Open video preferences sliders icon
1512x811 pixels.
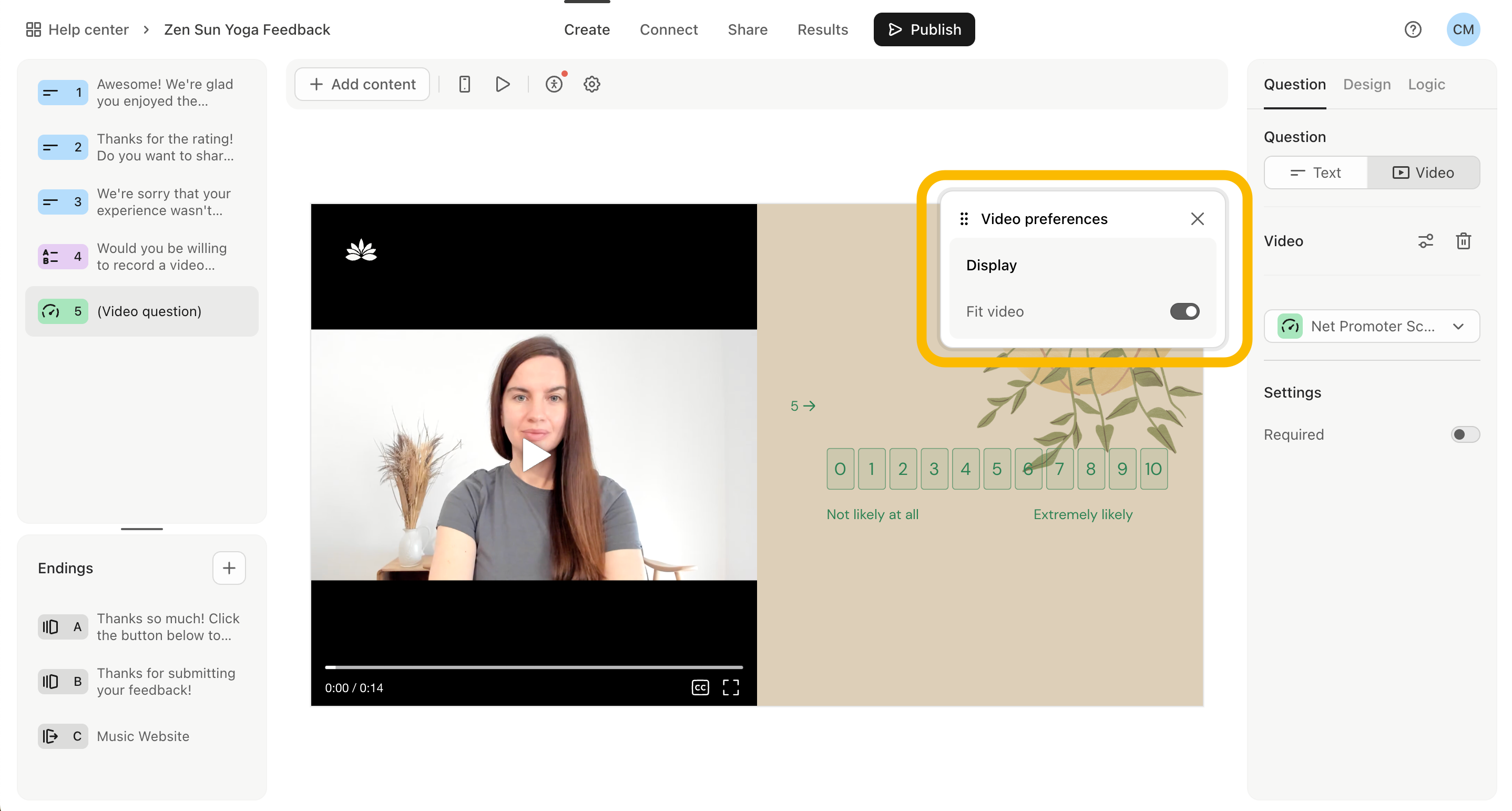tap(1426, 241)
